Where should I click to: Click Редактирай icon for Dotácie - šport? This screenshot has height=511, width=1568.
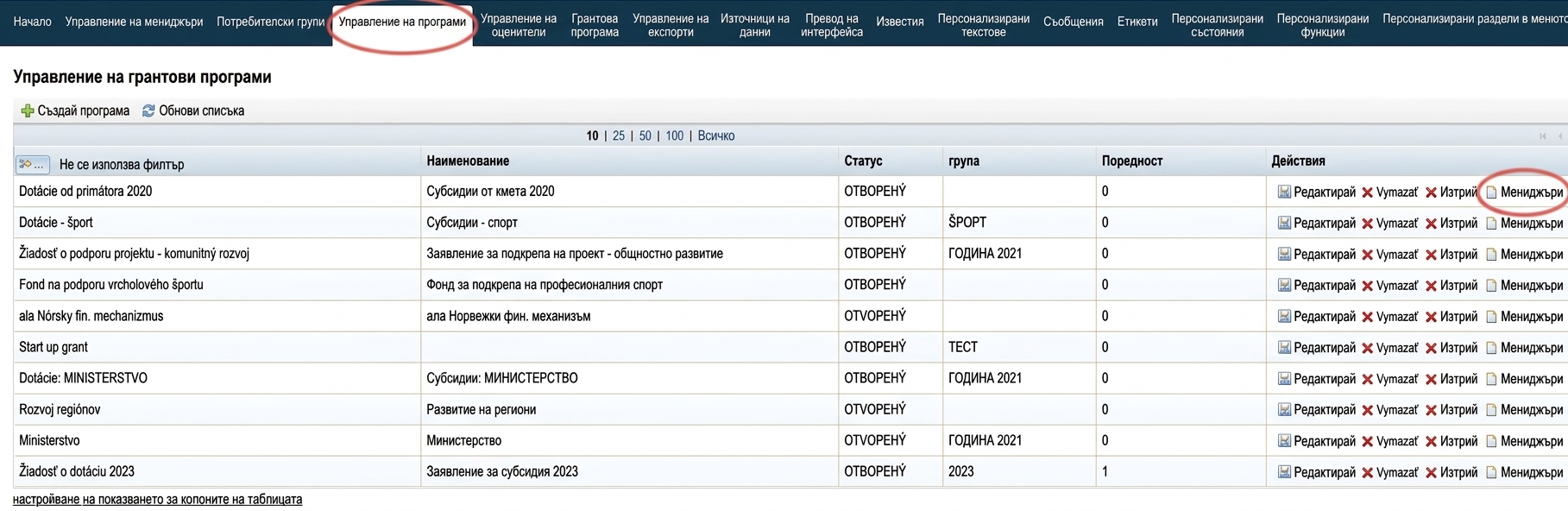tap(1284, 223)
